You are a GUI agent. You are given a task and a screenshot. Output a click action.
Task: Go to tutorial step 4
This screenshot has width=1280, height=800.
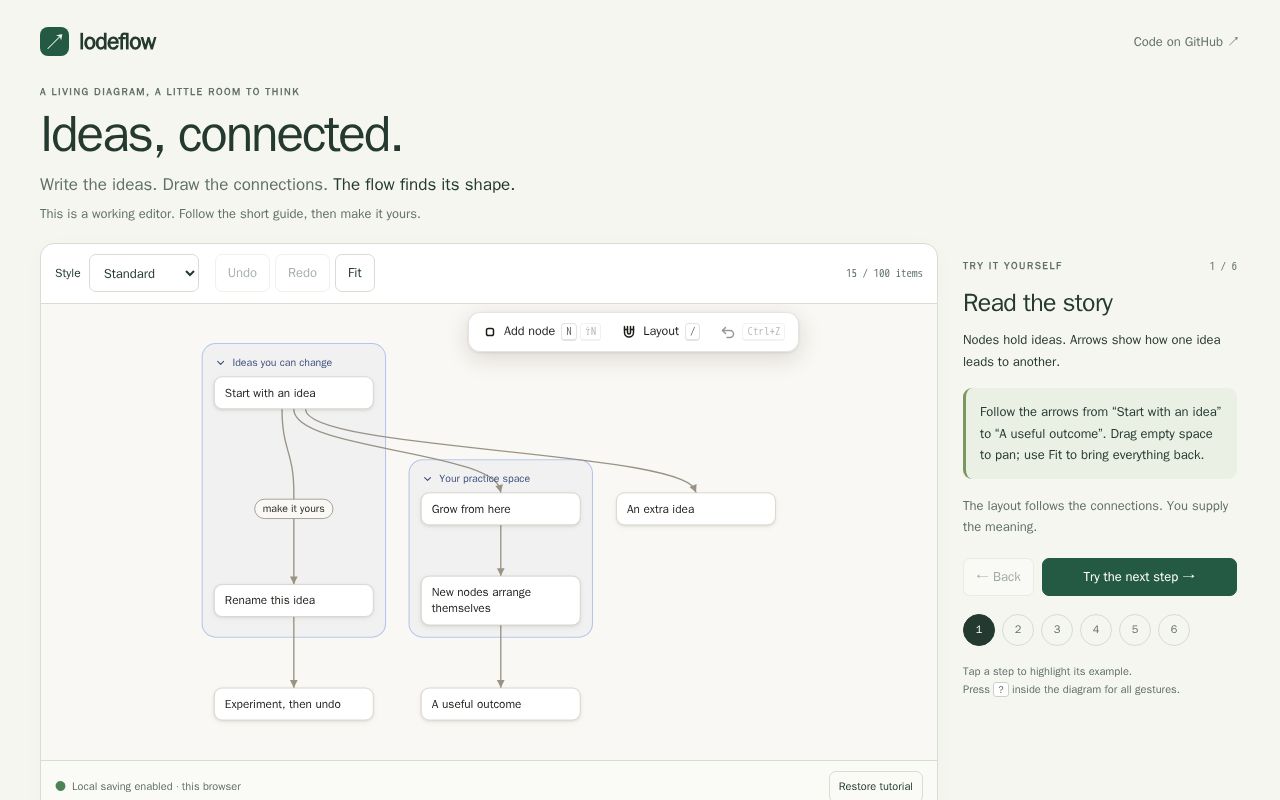1096,630
